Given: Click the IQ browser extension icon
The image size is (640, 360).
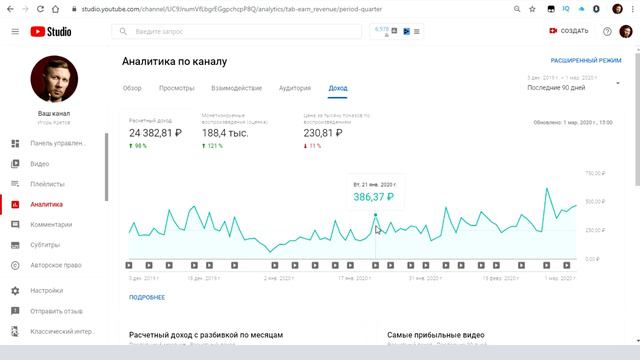Looking at the screenshot, I should [x=566, y=9].
